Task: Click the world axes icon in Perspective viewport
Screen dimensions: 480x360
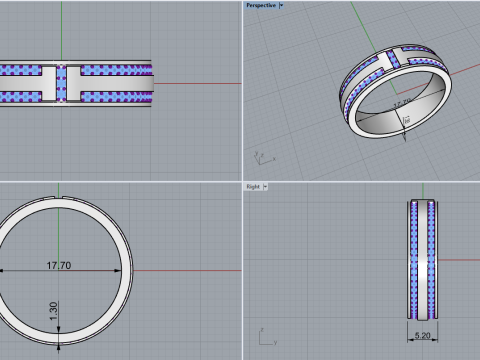Action: (265, 158)
